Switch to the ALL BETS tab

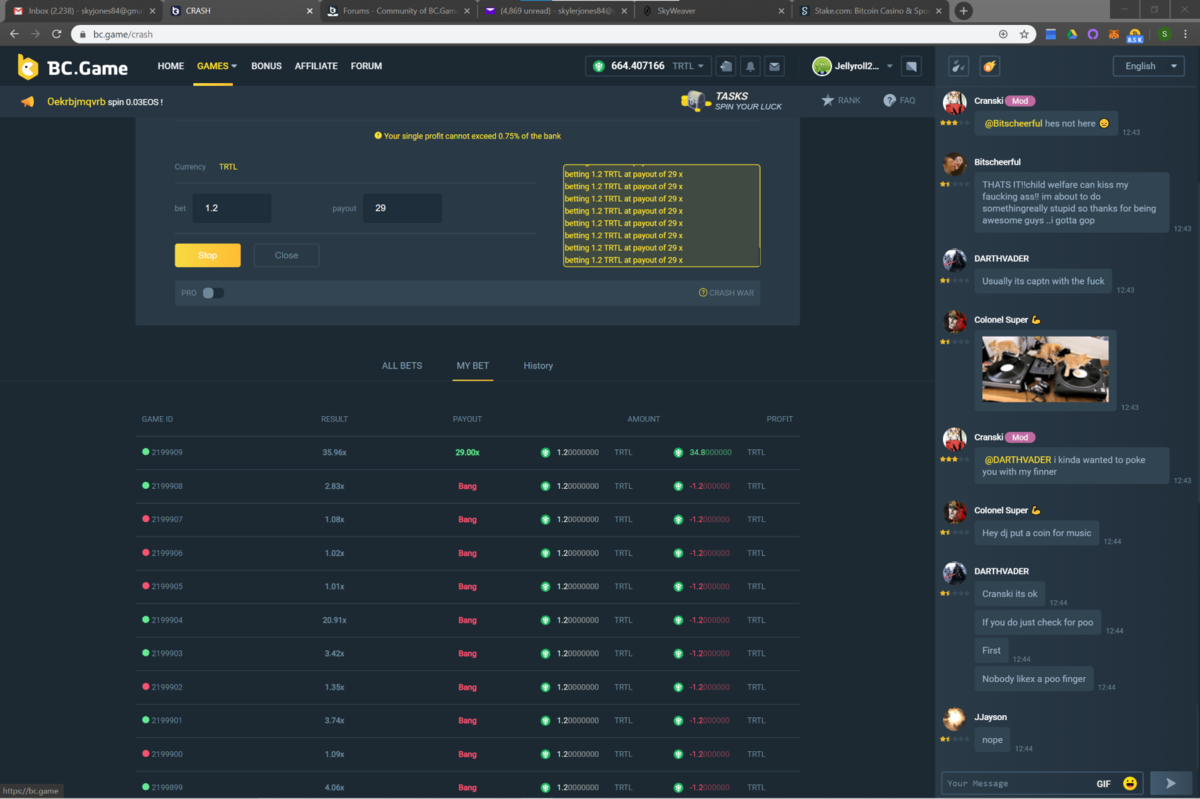pos(402,366)
